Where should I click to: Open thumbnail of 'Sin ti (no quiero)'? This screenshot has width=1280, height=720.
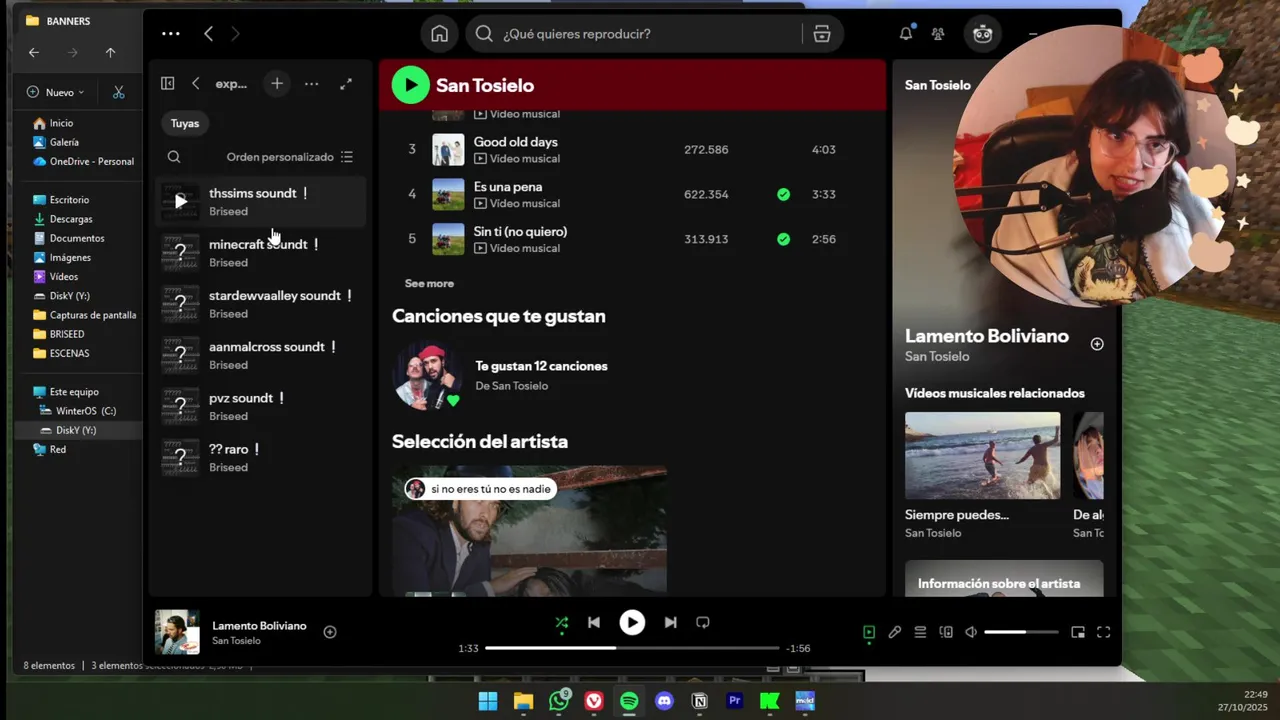coord(448,239)
